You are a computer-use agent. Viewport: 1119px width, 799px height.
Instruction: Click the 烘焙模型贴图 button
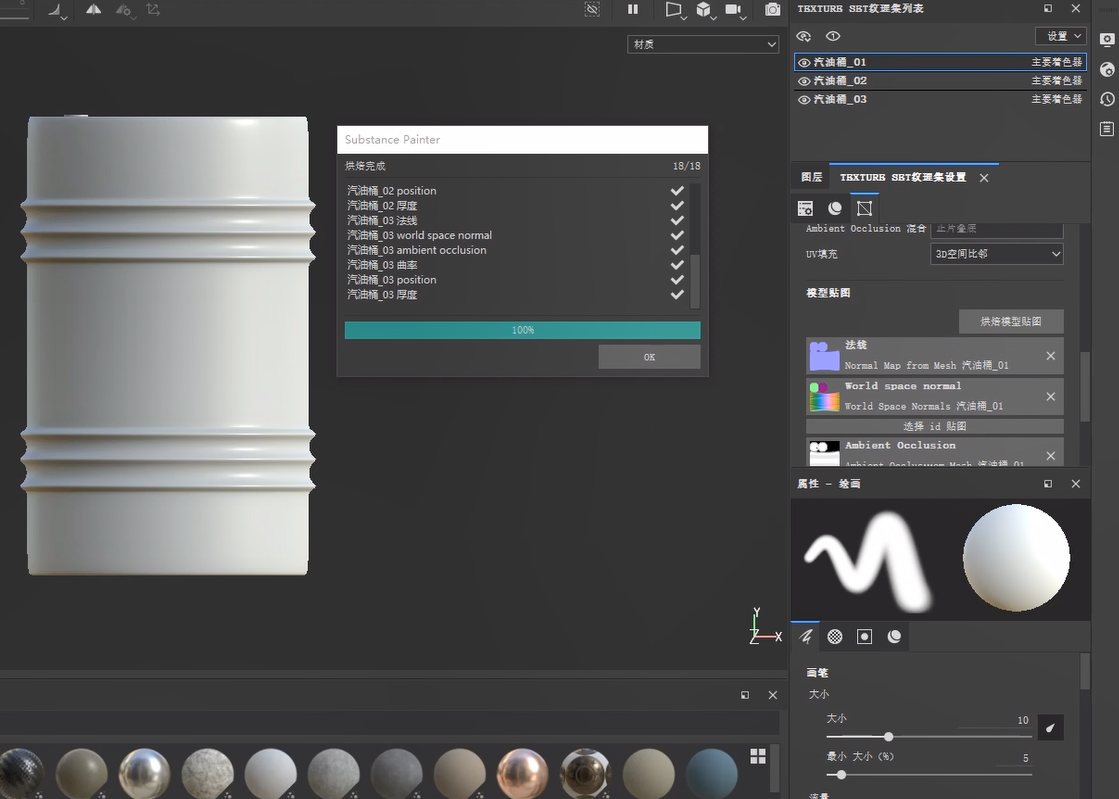tap(1010, 321)
